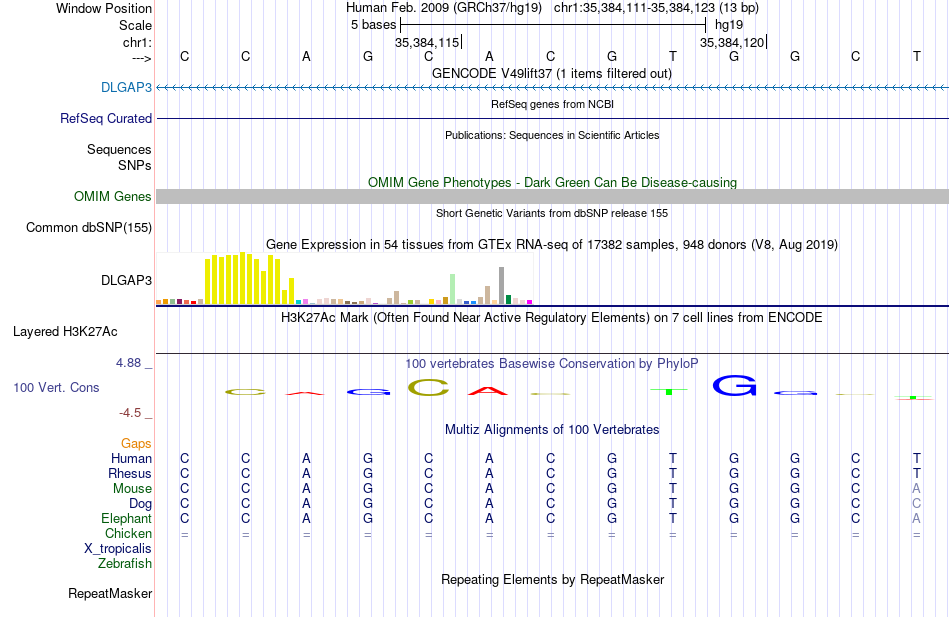Click the 5 bases scale text

373,25
